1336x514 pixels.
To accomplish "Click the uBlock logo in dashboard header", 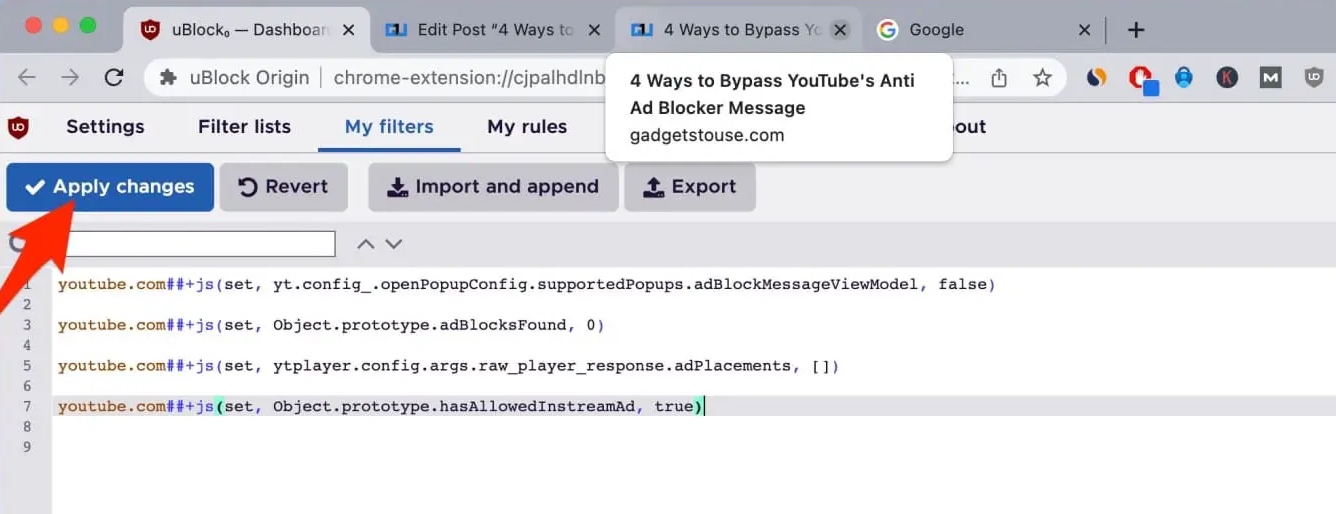I will pyautogui.click(x=18, y=127).
